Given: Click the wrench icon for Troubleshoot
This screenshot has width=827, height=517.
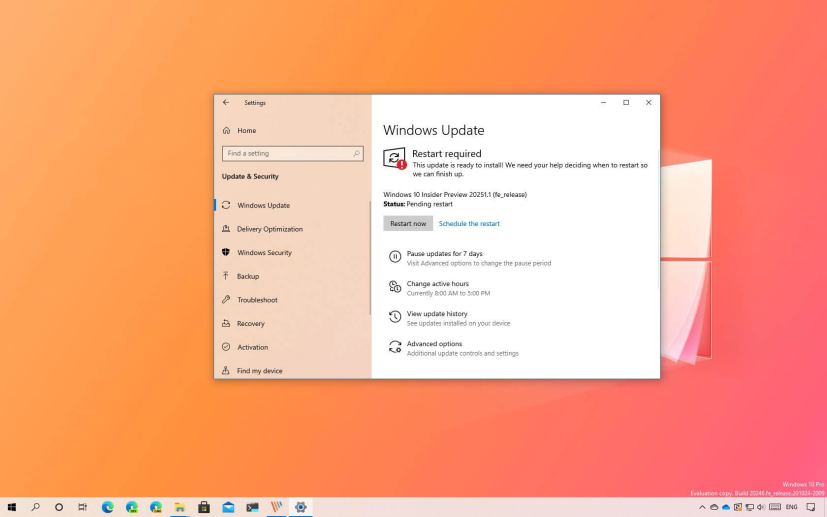Looking at the screenshot, I should (226, 300).
